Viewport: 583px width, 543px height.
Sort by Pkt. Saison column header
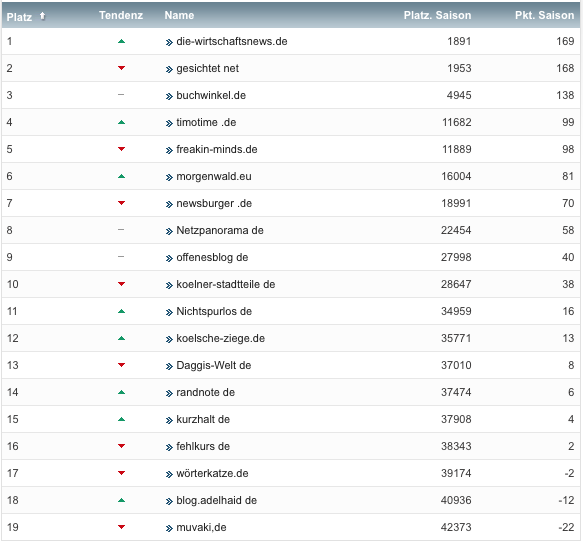point(544,15)
